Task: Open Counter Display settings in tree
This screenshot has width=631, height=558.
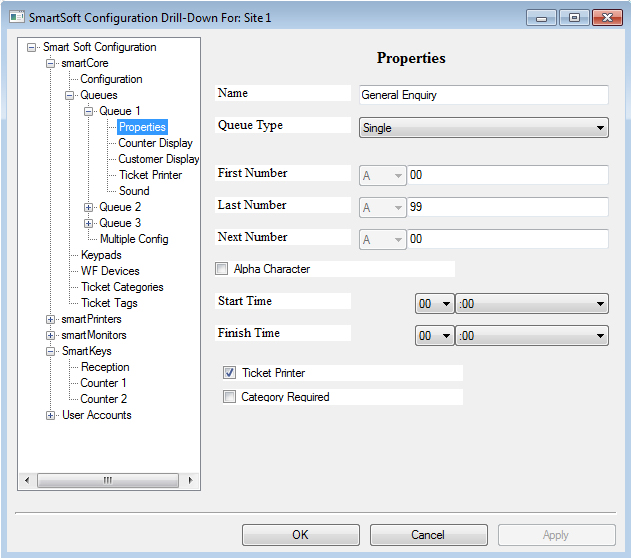Action: (155, 143)
